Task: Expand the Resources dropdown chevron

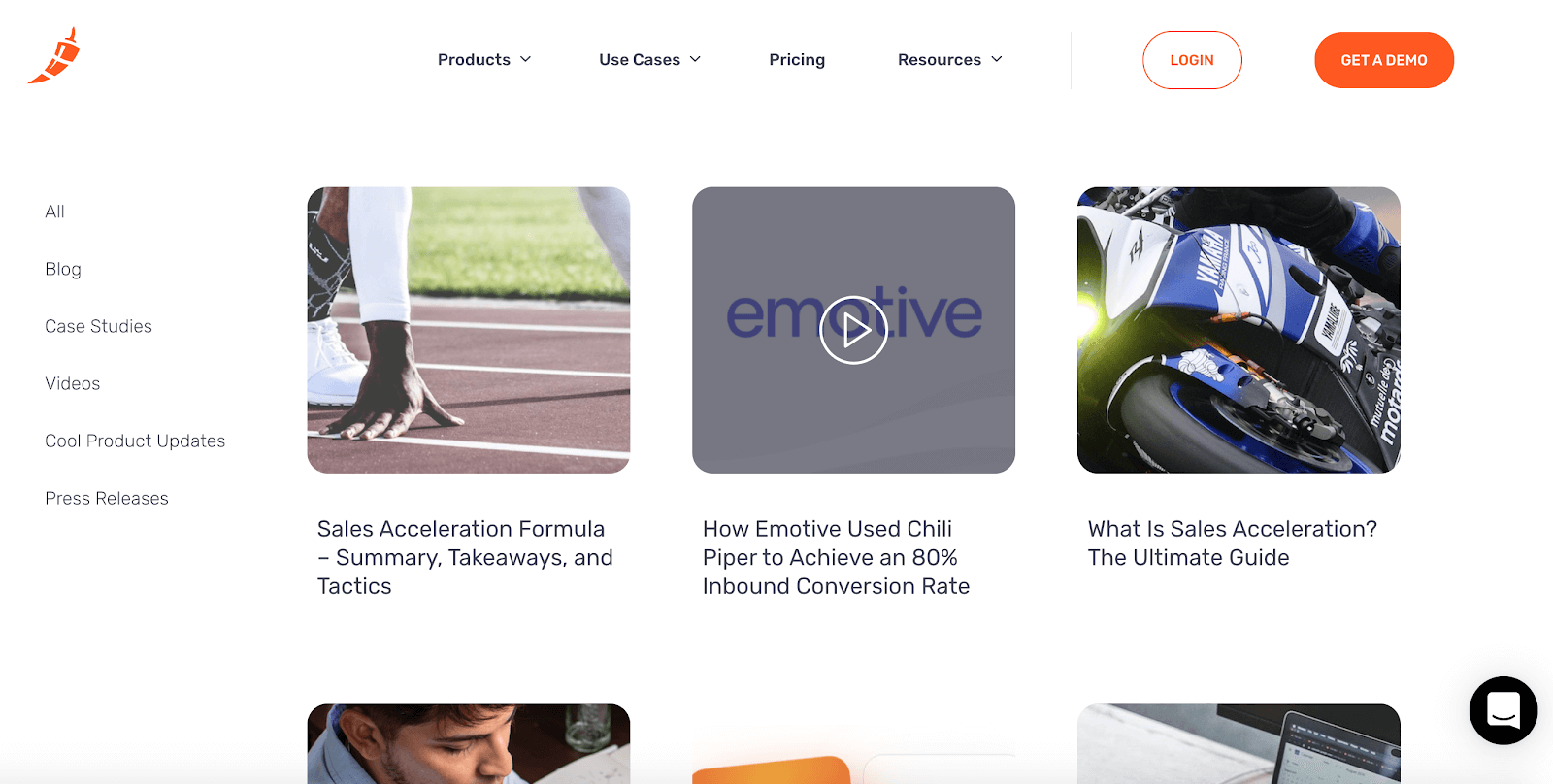Action: click(997, 59)
